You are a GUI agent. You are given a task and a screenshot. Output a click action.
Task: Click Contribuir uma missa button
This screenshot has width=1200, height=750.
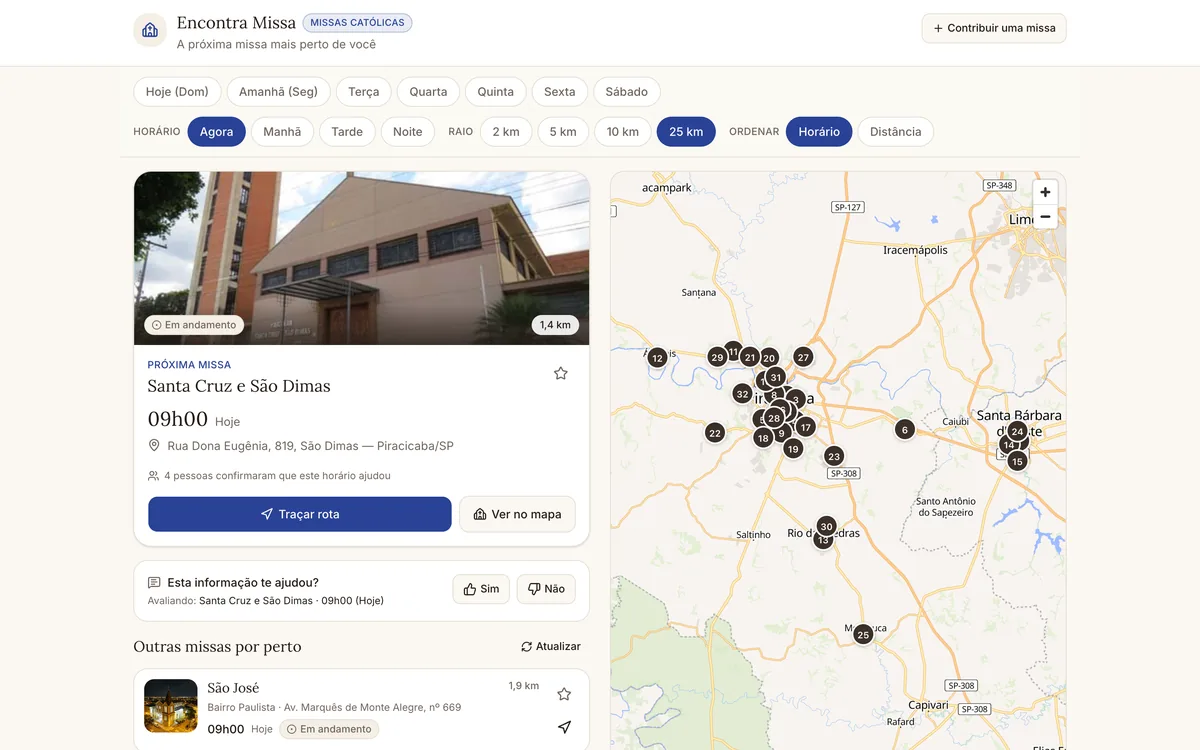pyautogui.click(x=994, y=28)
